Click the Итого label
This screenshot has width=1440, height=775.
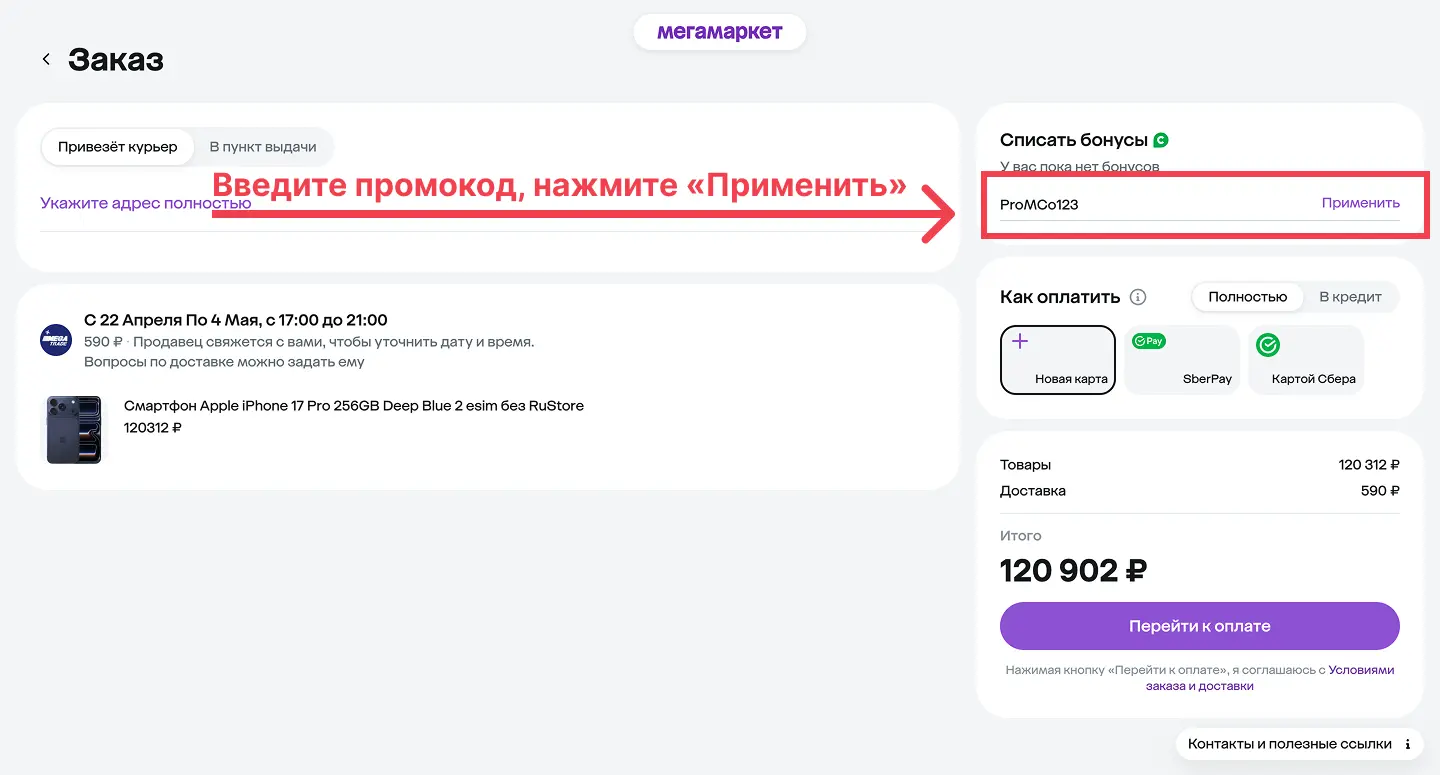point(1020,536)
